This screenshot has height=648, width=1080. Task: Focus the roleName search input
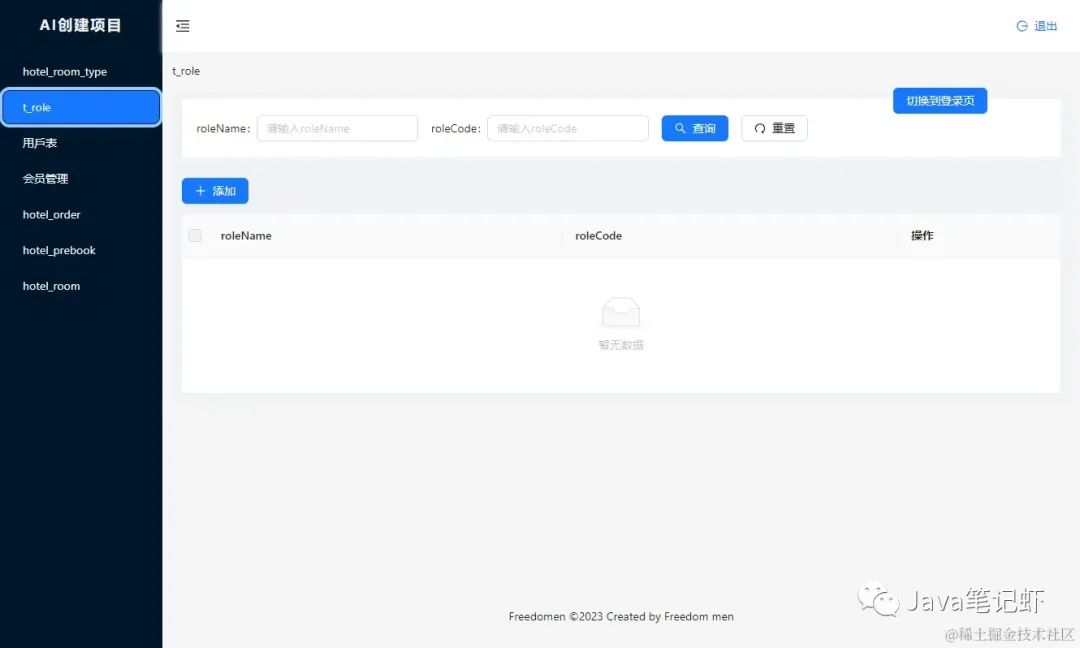[338, 129]
